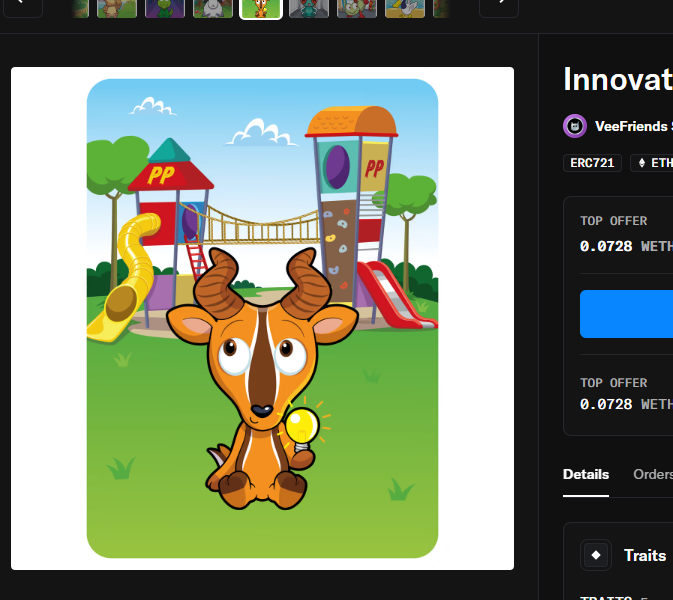
Task: Select the highlighted orange antelope thumbnail
Action: pyautogui.click(x=261, y=9)
